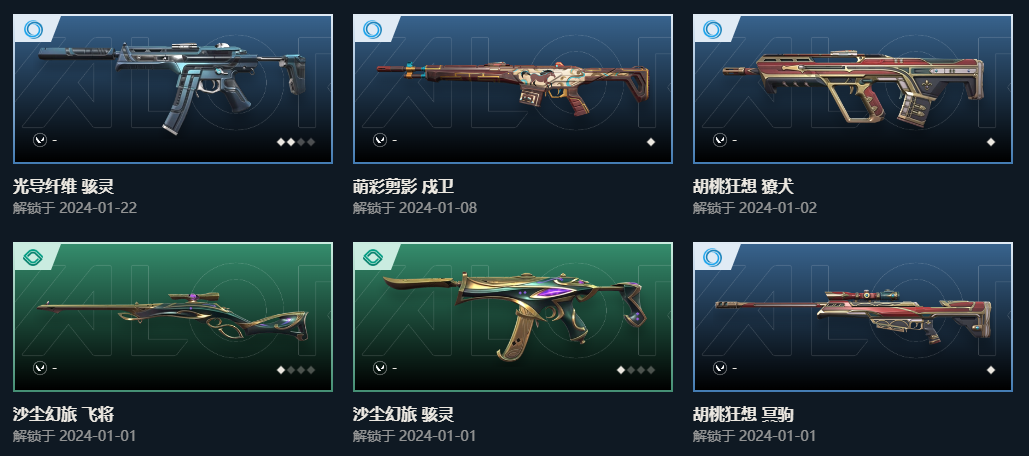Viewport: 1029px width, 456px height.
Task: Click the Valorant points icon on 沙尘幻旅 骇灵 card
Action: pyautogui.click(x=380, y=368)
